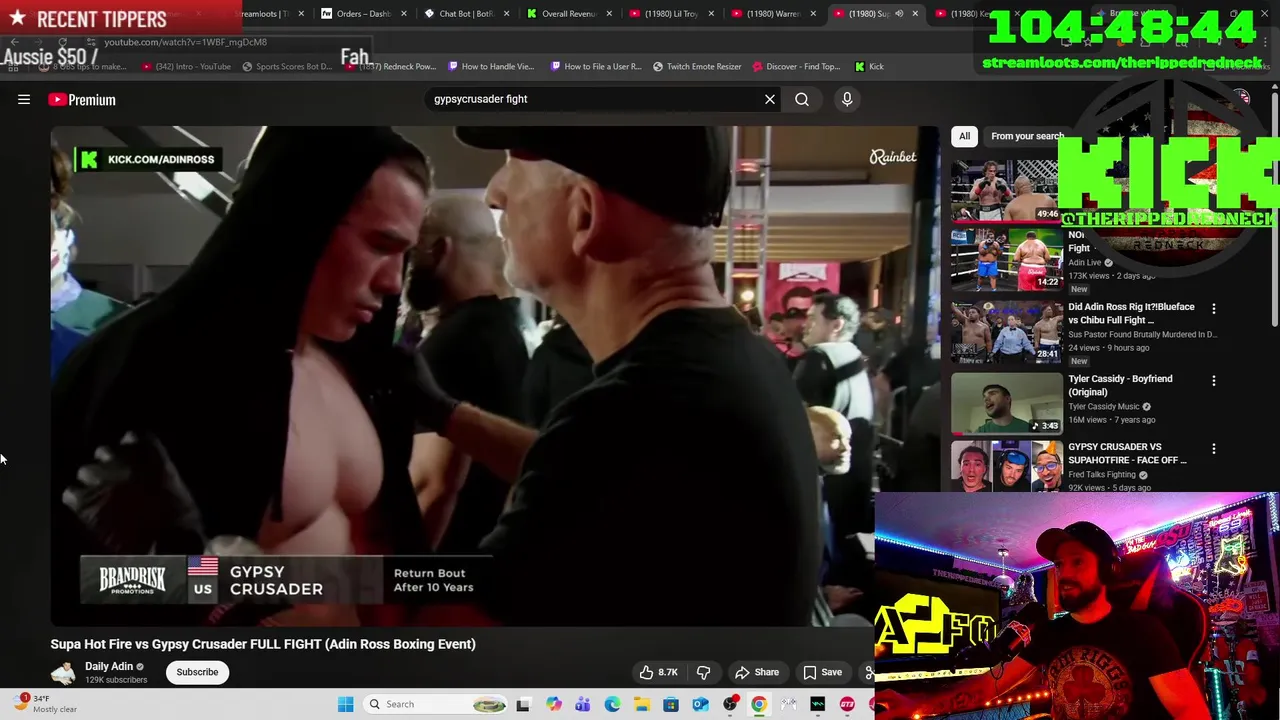
Task: Close the Overall Revenue tab
Action: (609, 14)
